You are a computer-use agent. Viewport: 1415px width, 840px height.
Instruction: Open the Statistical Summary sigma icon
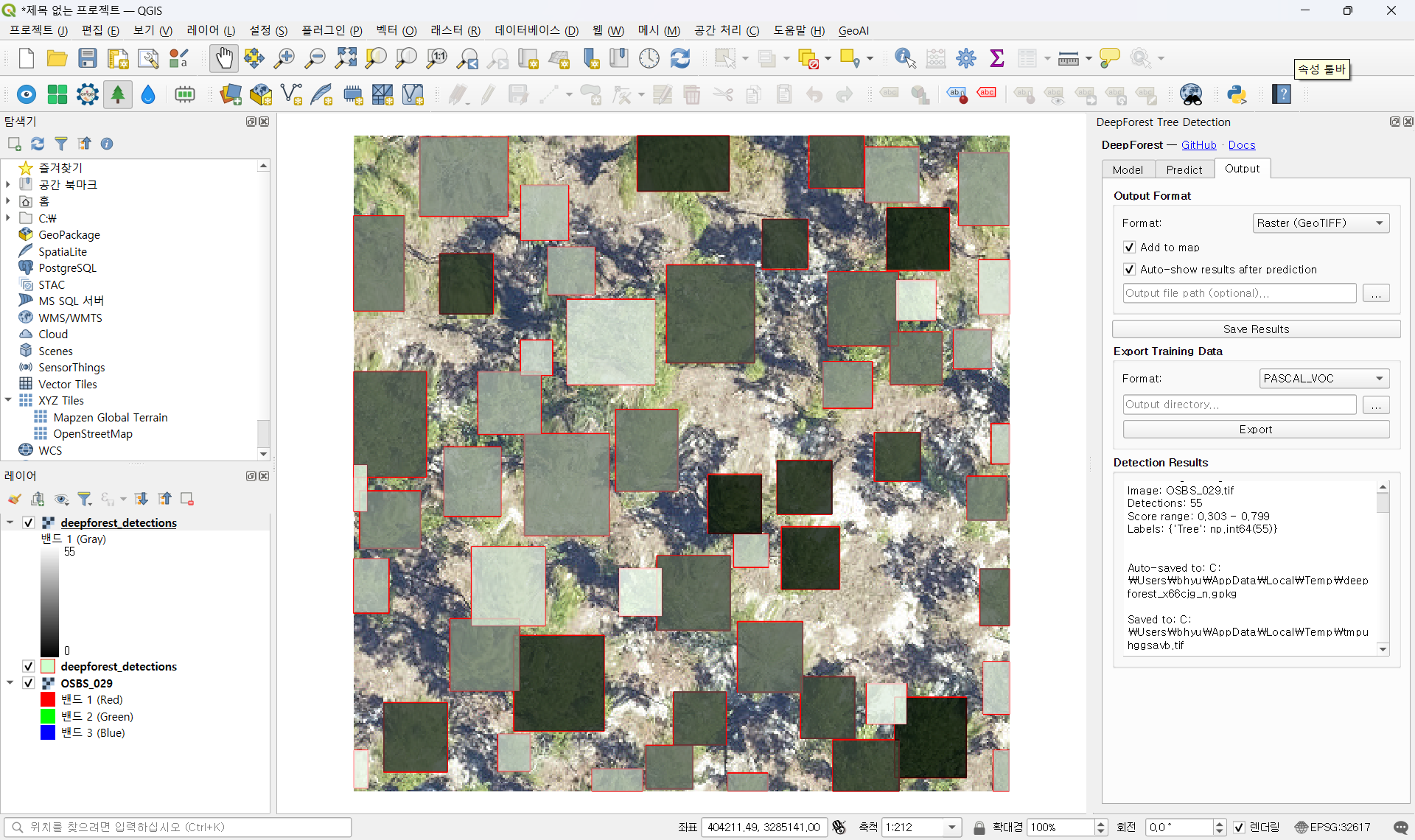[996, 58]
